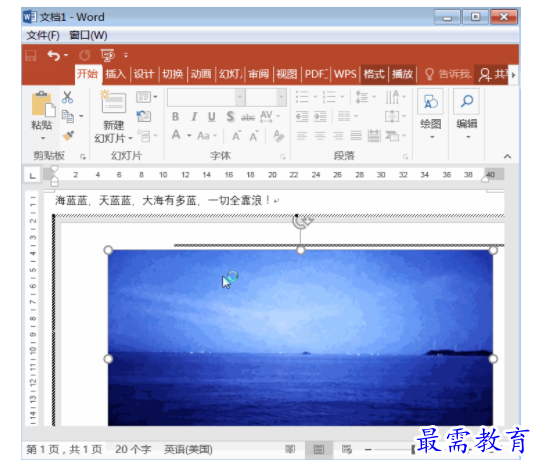Viewport: 538px width, 472px height.
Task: Click the Reset slide icon
Action: click(x=144, y=116)
